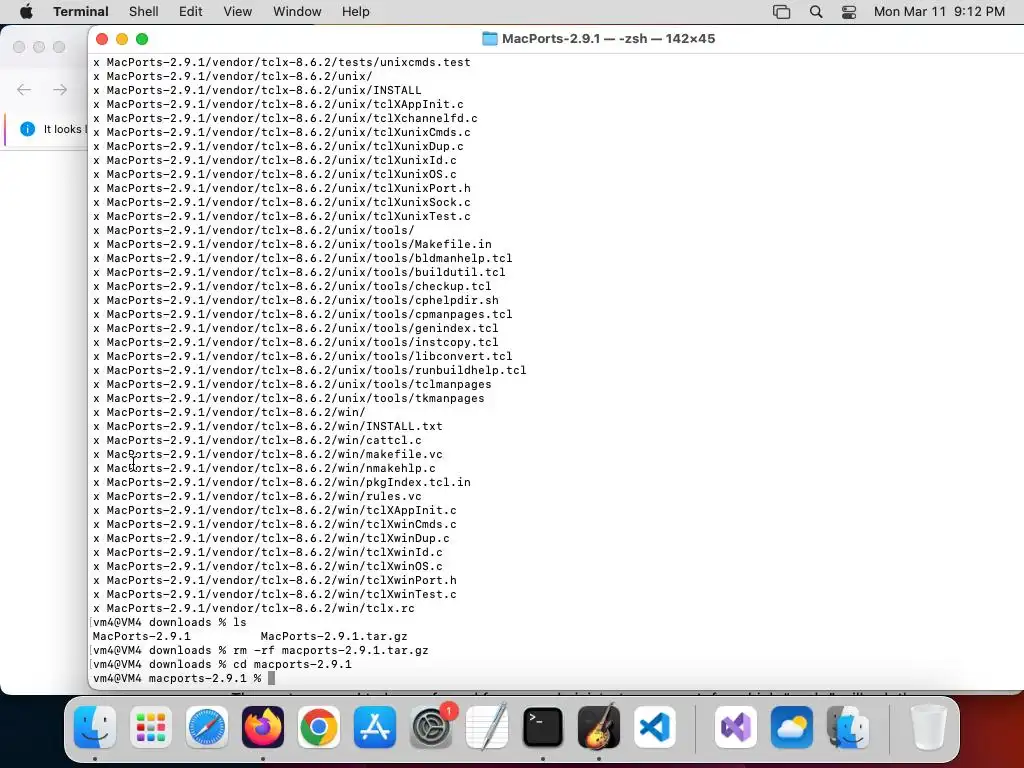Open Spotlight search in menu bar
Viewport: 1024px width, 768px height.
(x=816, y=12)
